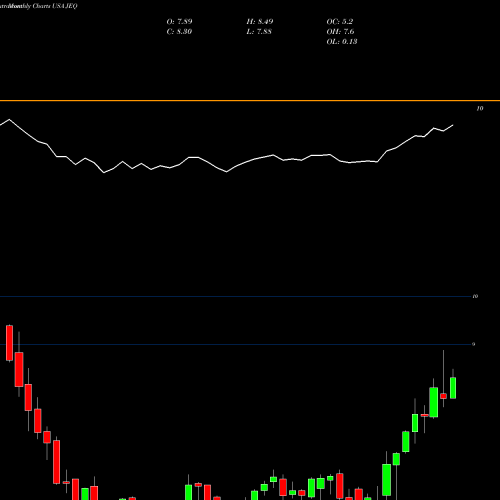Viewport: 500px width, 500px height.
Task: Select the 'C: 8.30' close price value
Action: 179,32
